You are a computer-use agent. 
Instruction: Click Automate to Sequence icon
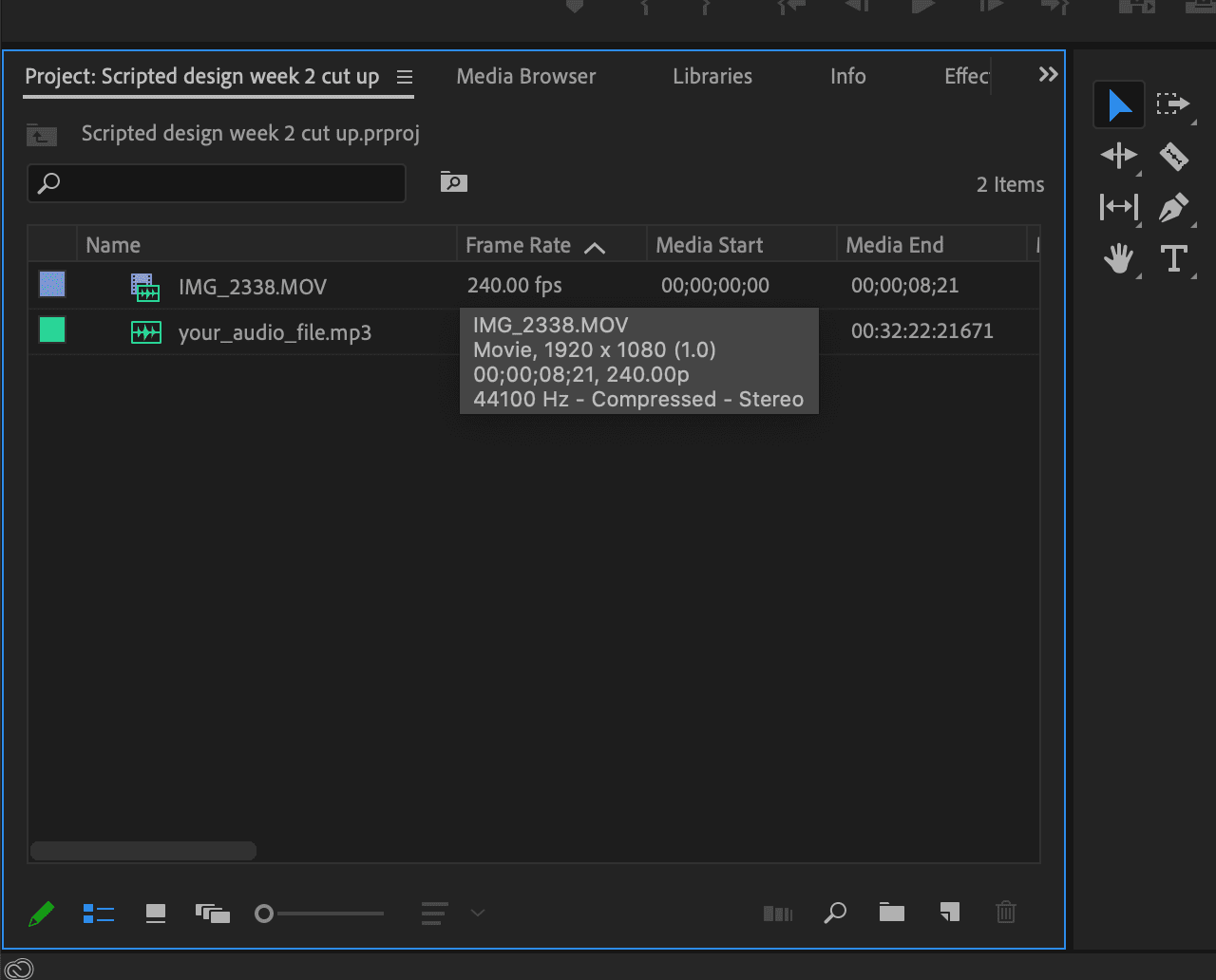(x=777, y=914)
